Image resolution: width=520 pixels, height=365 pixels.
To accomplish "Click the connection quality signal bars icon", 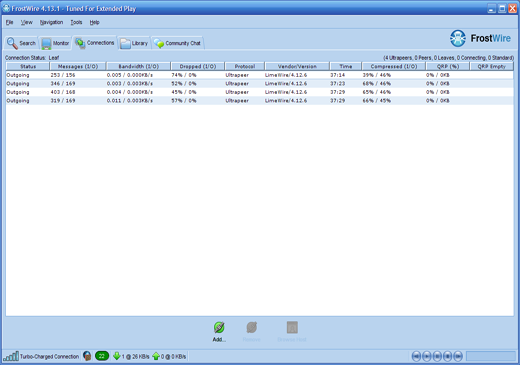I will tap(11, 356).
